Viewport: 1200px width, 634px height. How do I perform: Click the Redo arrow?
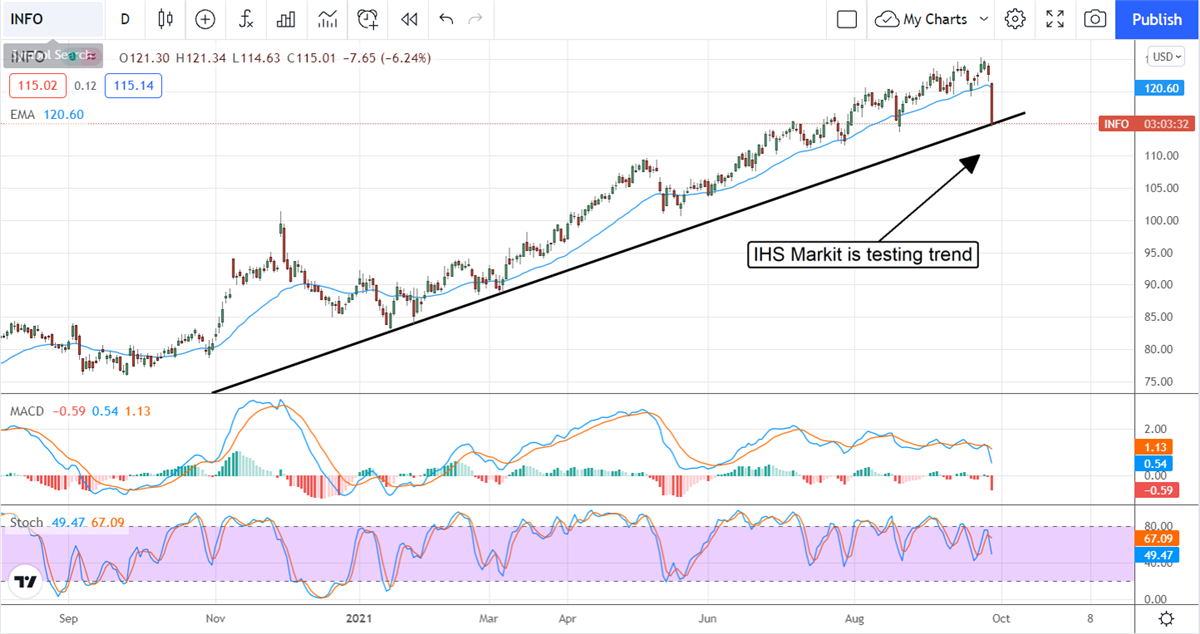[x=475, y=19]
